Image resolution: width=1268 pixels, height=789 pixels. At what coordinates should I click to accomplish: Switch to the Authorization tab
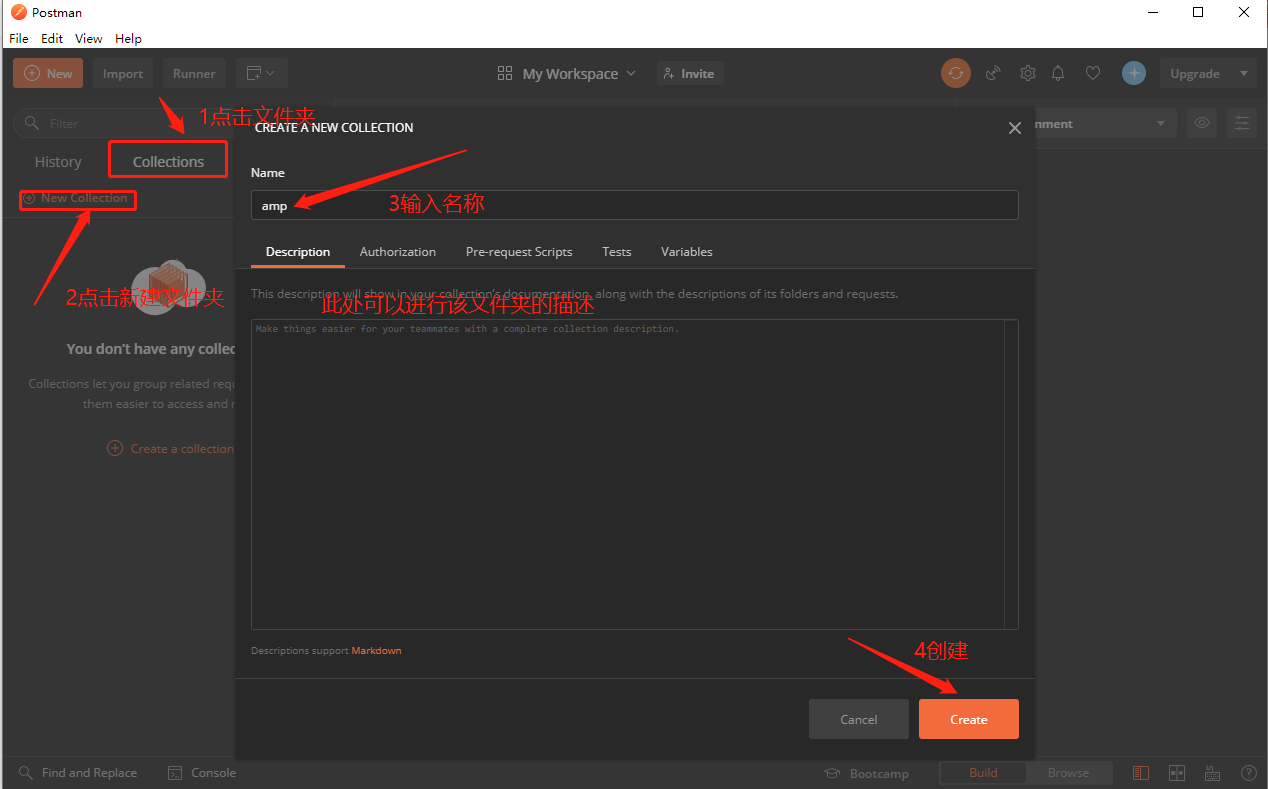[x=397, y=252]
